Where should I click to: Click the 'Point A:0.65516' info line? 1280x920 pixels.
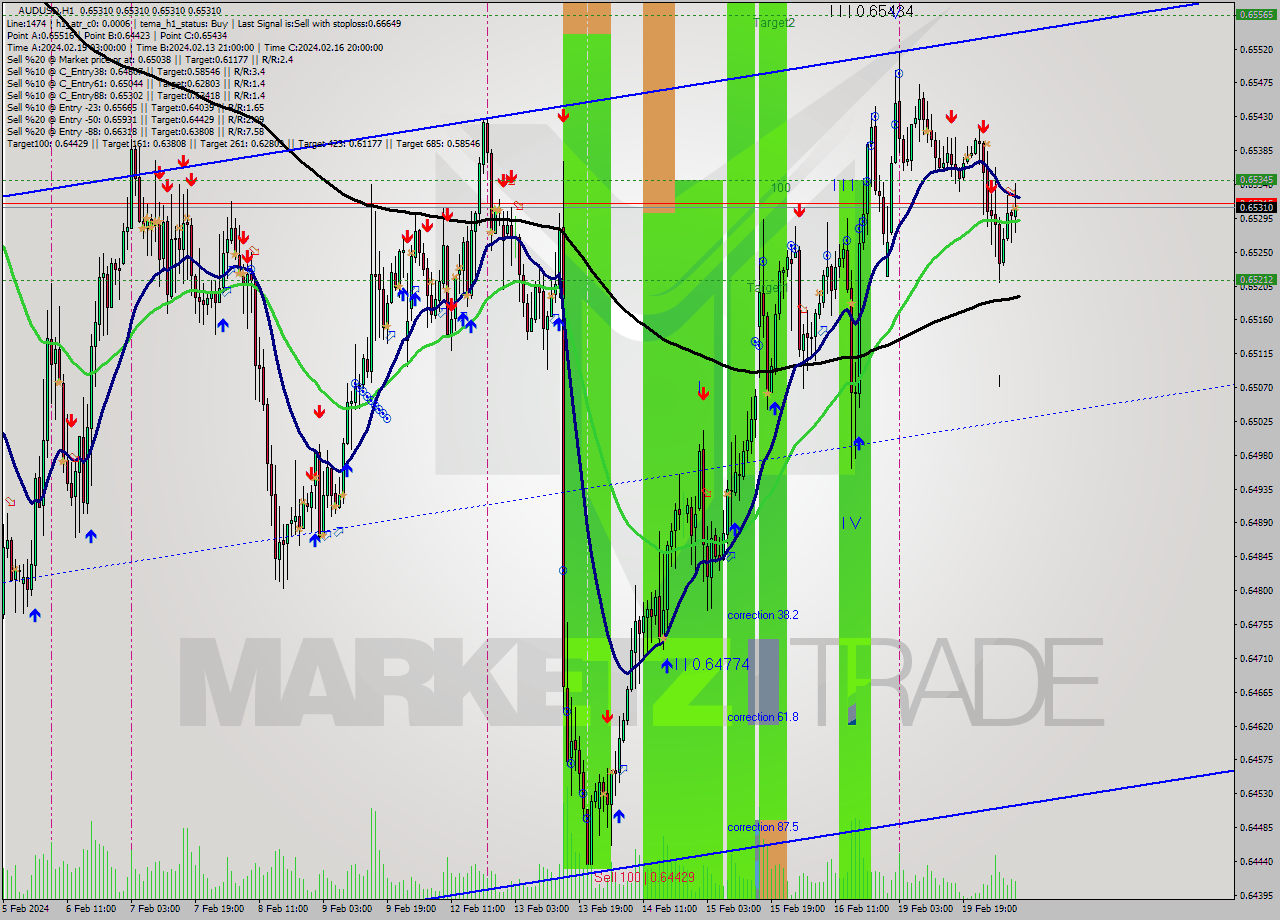pyautogui.click(x=117, y=35)
